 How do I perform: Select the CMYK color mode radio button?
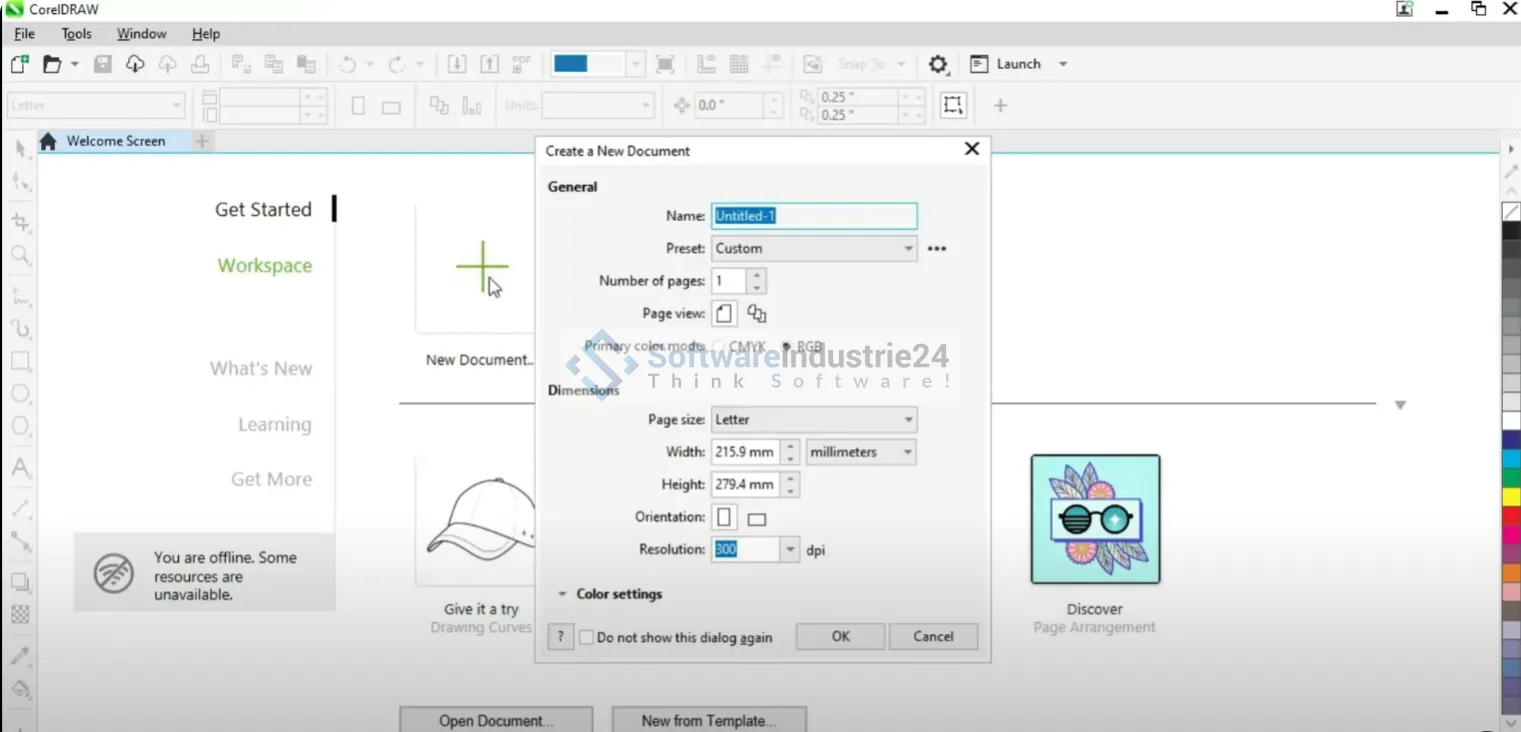pos(720,347)
